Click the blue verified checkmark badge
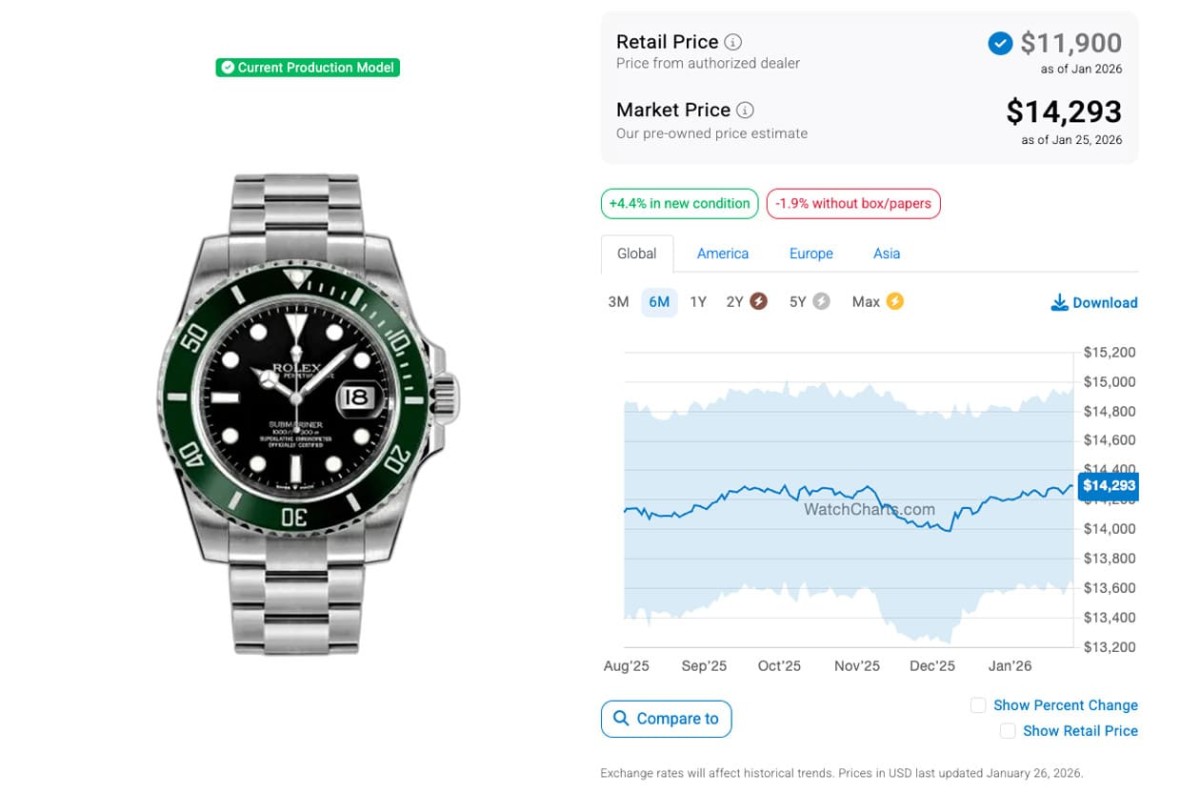Viewport: 1200px width, 794px height. tap(1000, 43)
